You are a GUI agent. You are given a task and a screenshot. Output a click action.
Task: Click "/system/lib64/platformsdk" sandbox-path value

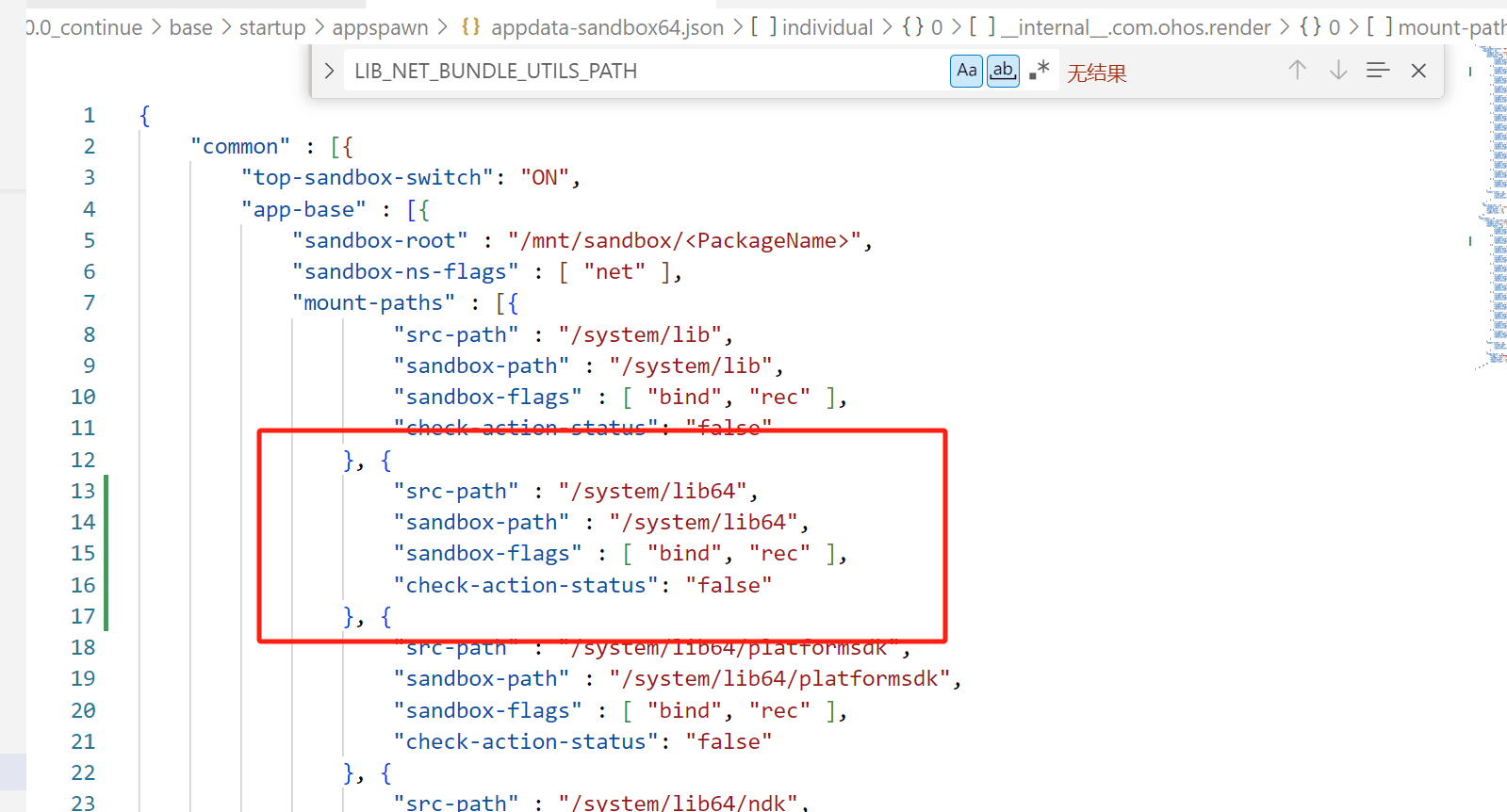point(780,678)
